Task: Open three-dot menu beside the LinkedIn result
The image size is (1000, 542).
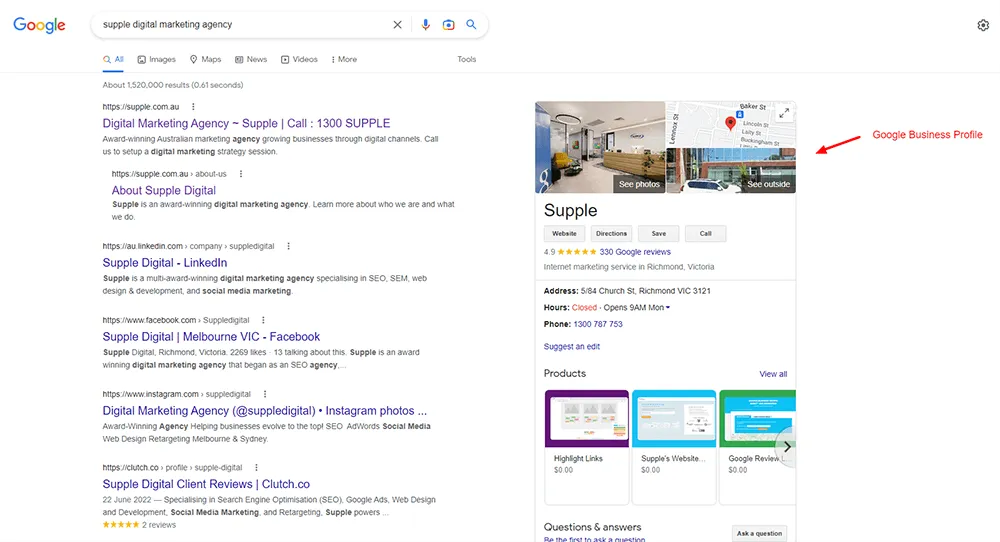Action: pyautogui.click(x=288, y=246)
